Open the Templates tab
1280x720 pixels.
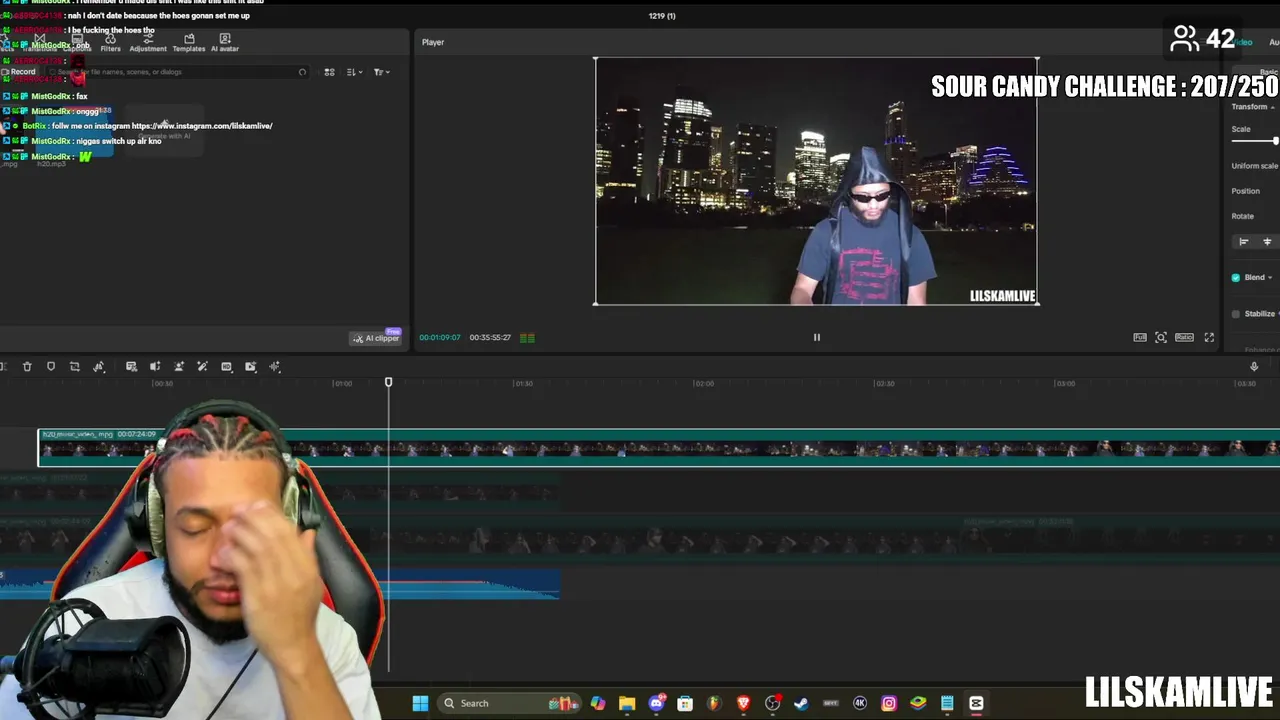coord(189,43)
